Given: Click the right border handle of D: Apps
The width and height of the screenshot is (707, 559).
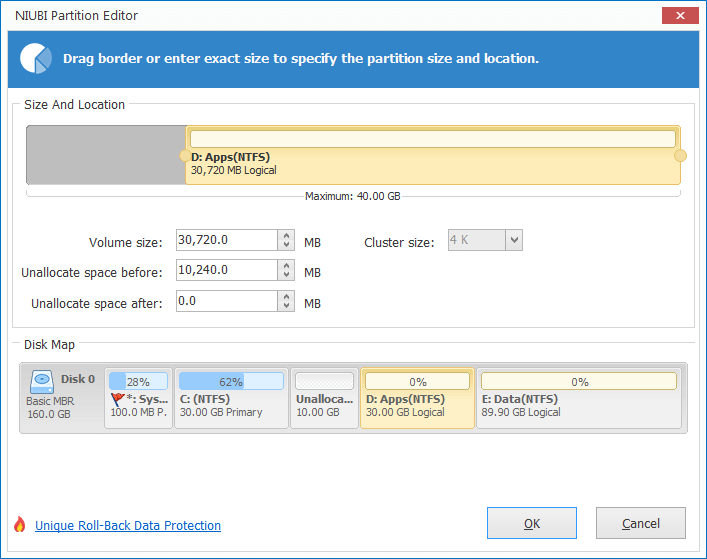Looking at the screenshot, I should pos(680,156).
